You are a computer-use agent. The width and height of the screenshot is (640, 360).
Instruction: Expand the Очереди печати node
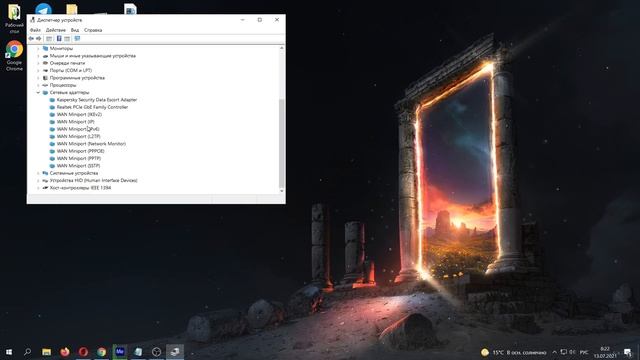(38, 63)
